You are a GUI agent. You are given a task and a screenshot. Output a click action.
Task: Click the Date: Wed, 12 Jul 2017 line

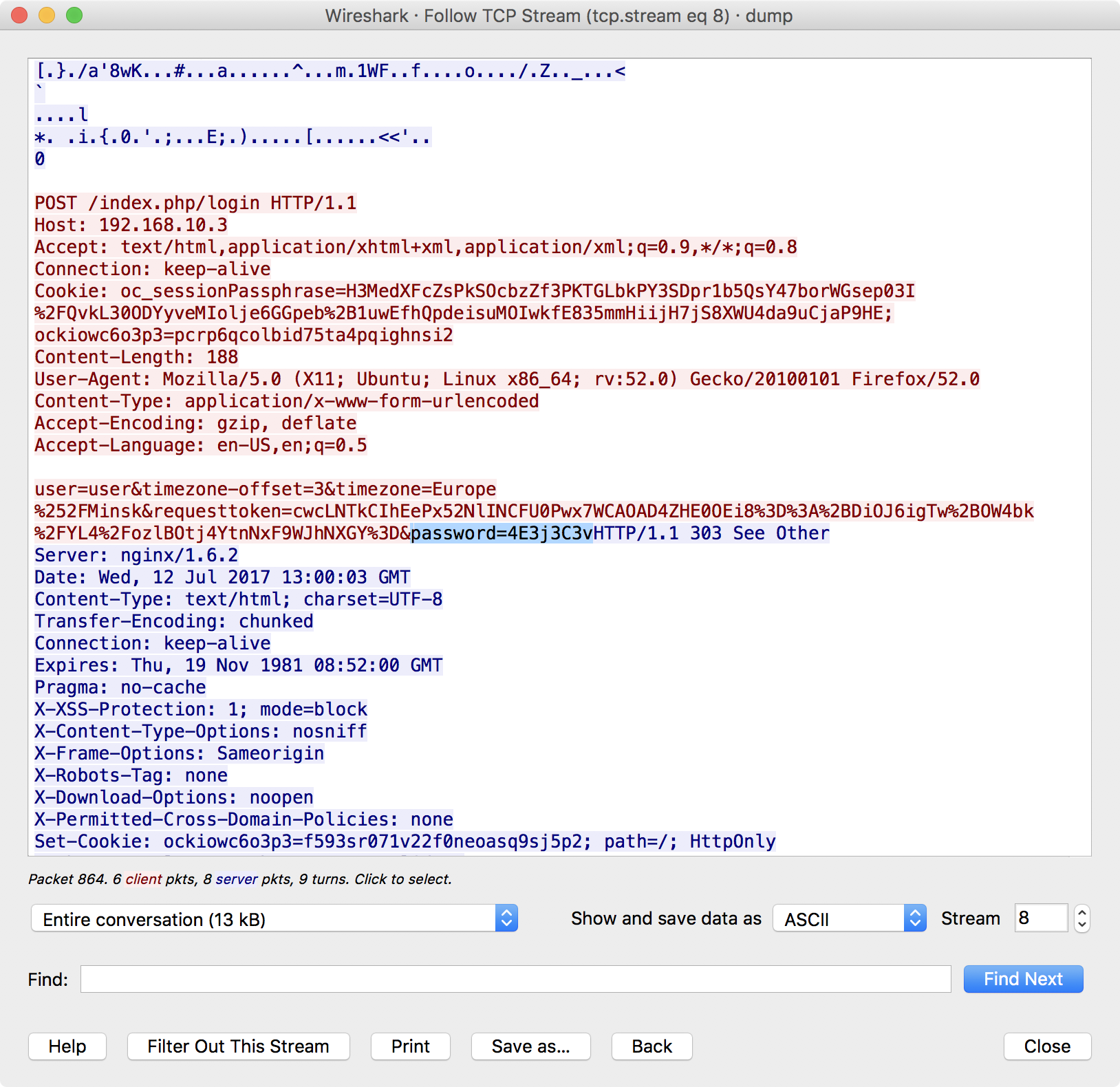(x=222, y=577)
